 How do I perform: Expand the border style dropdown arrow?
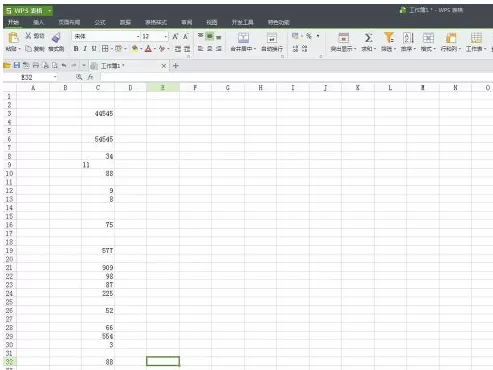click(112, 49)
